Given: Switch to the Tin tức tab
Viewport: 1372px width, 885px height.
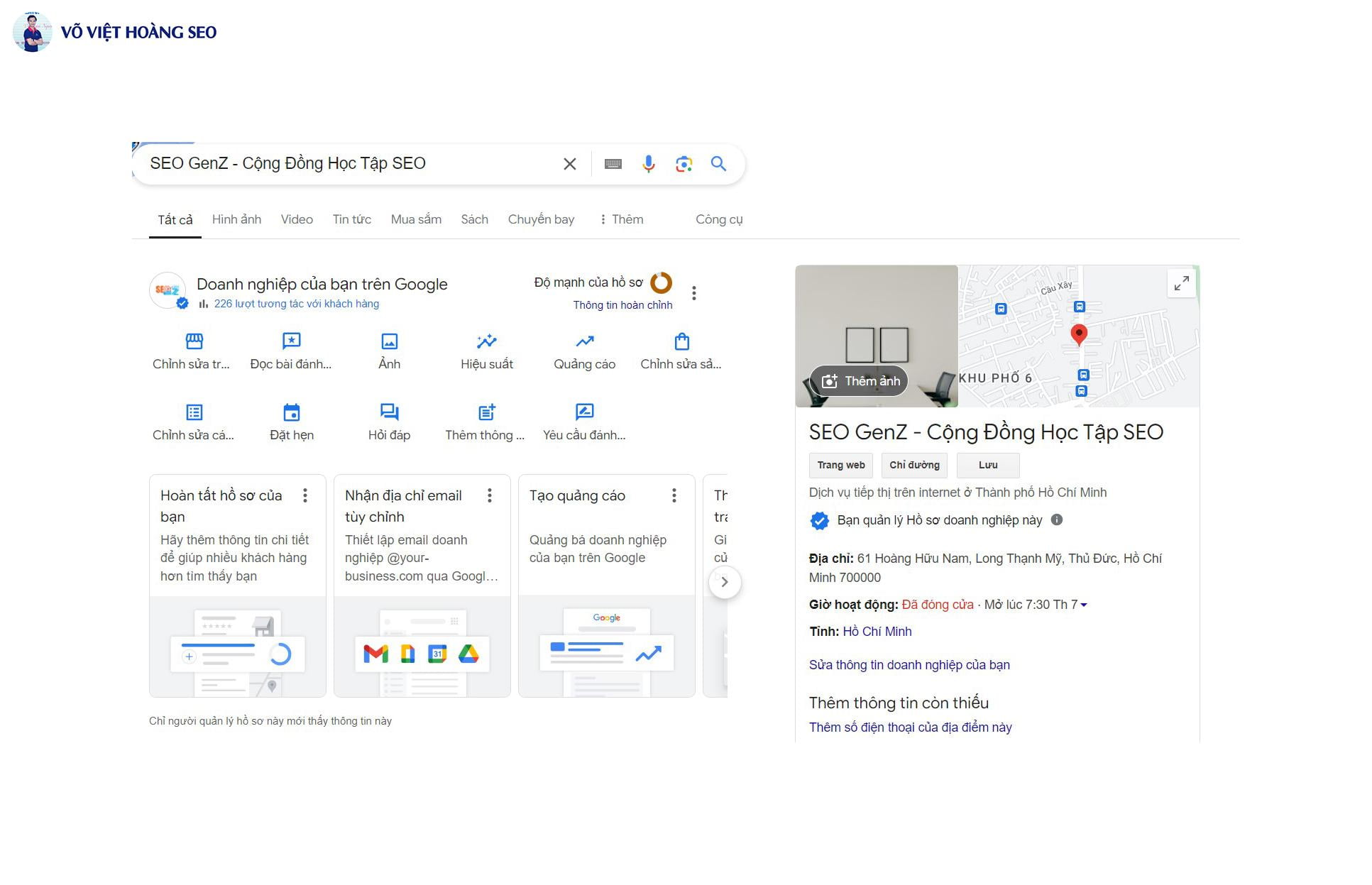Looking at the screenshot, I should pyautogui.click(x=351, y=219).
